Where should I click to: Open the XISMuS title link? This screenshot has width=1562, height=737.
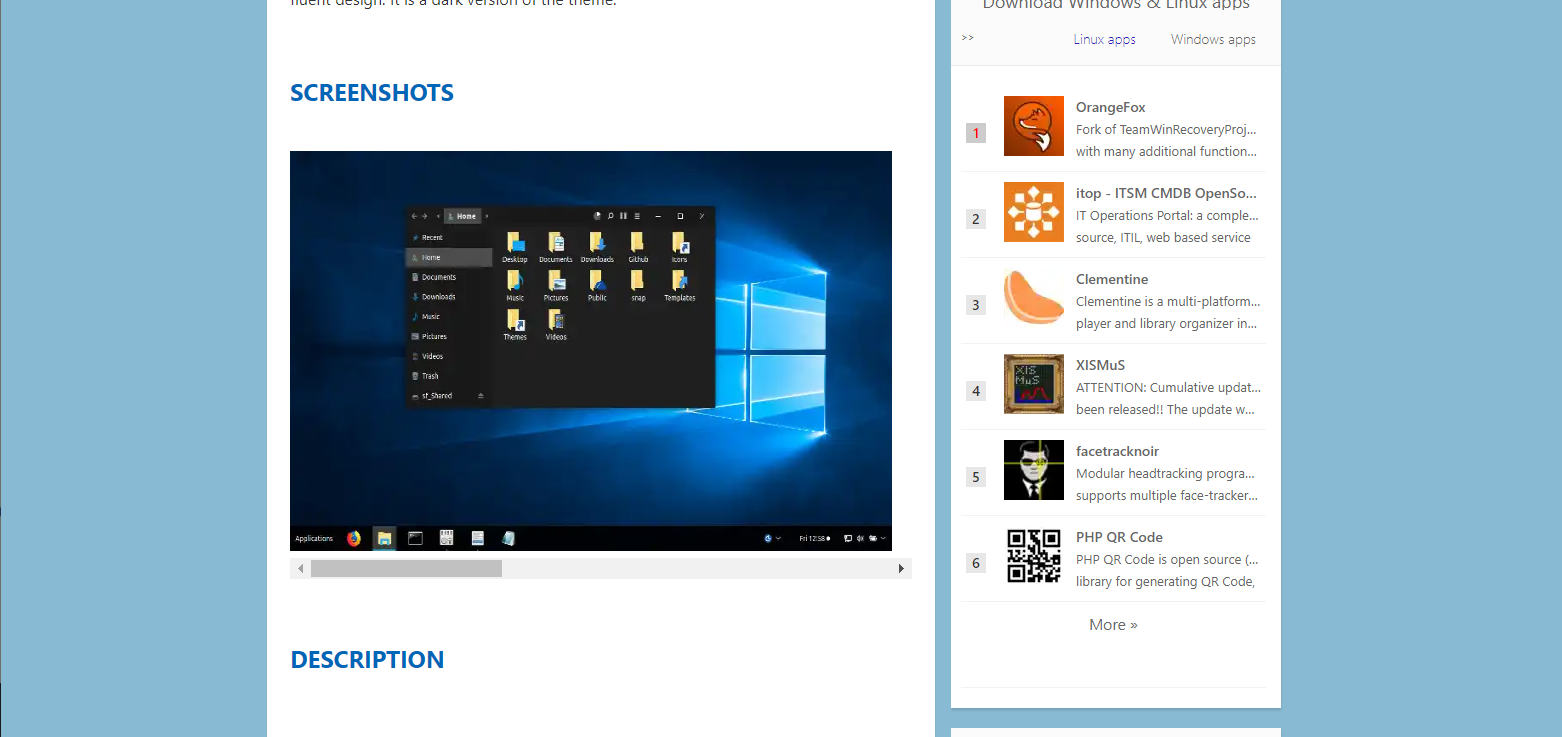[x=1100, y=365]
